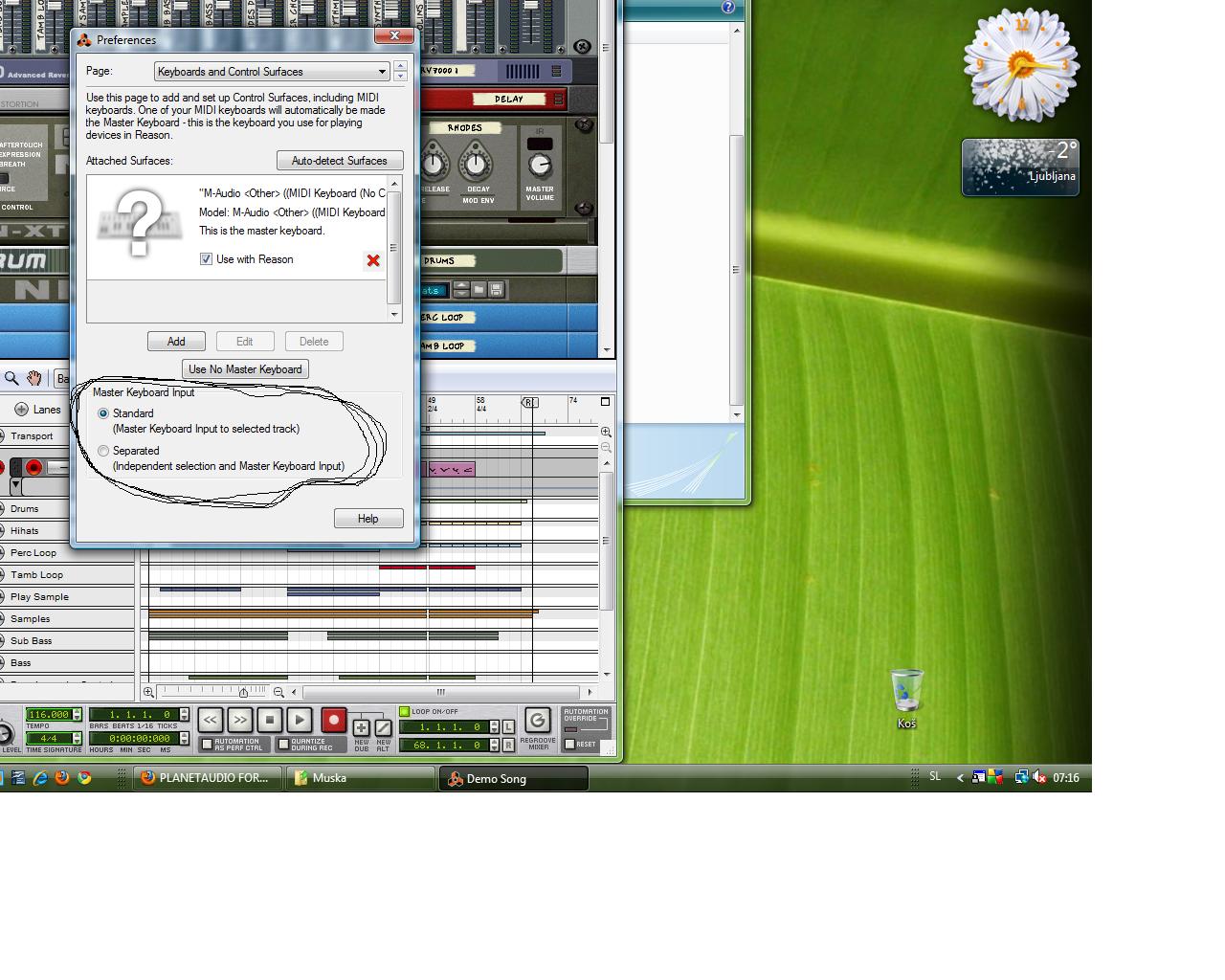Click the red X to remove surface
The image size is (1225, 980).
point(373,260)
